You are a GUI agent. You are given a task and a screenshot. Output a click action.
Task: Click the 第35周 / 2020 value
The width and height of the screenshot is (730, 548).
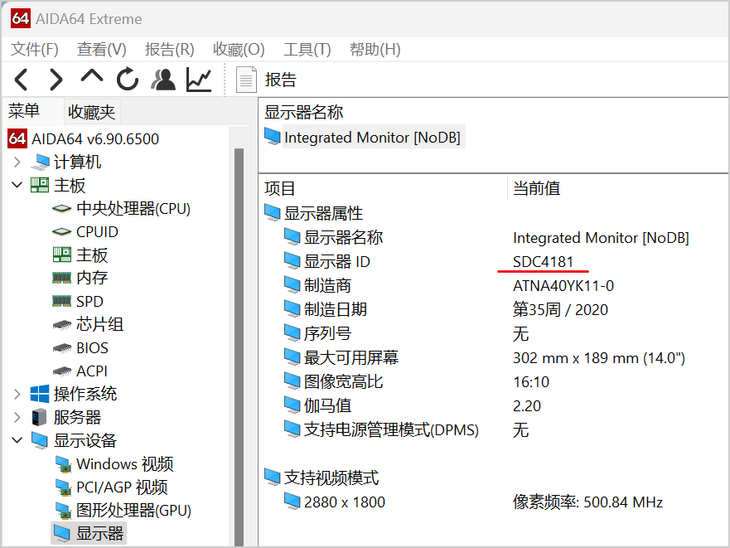[x=561, y=310]
